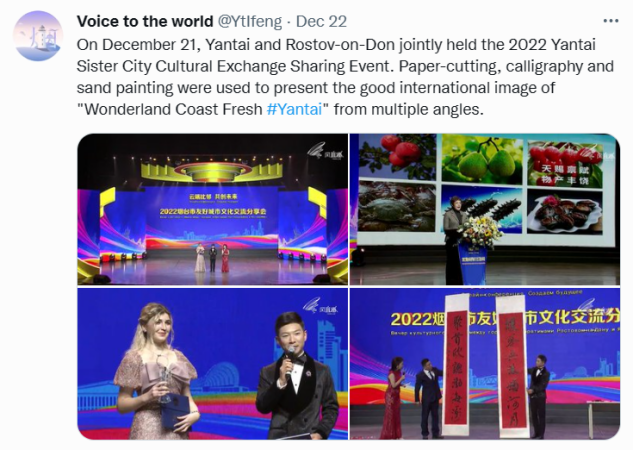Open the photo of speaker at podium
This screenshot has width=633, height=450.
coord(485,209)
